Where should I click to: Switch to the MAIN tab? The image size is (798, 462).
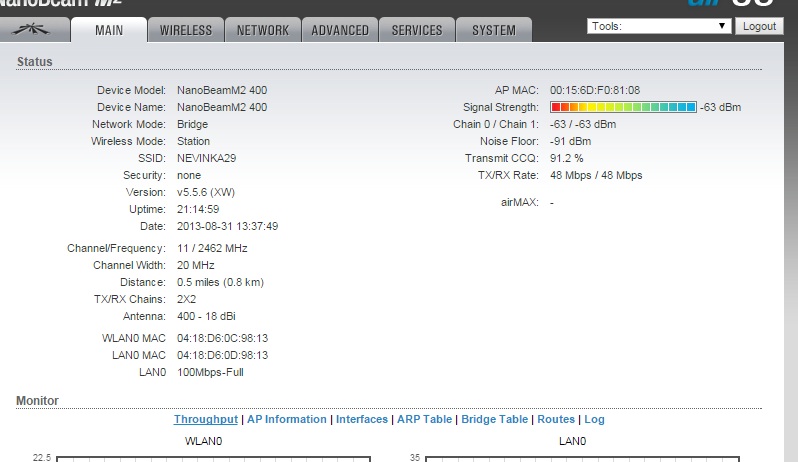[109, 30]
